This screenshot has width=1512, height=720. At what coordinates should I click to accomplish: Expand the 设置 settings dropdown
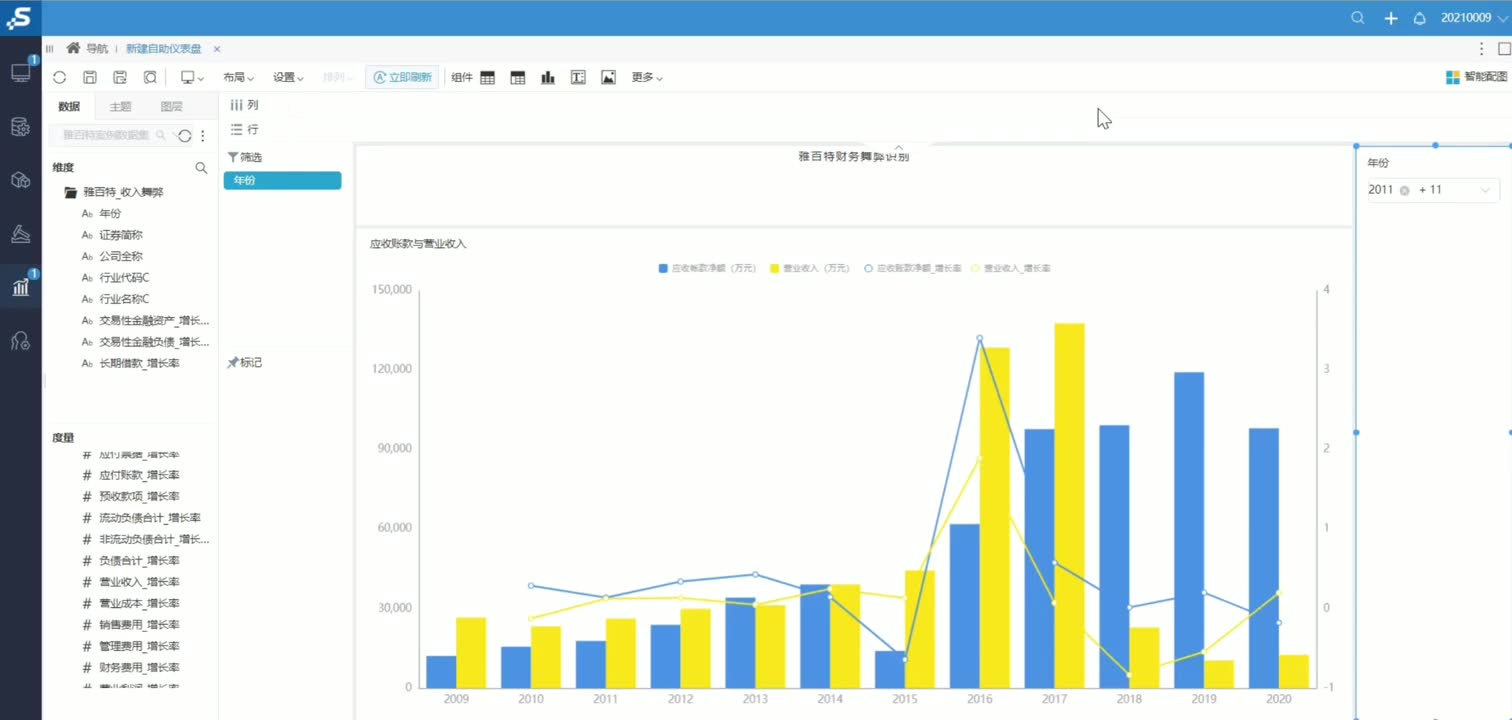point(287,77)
